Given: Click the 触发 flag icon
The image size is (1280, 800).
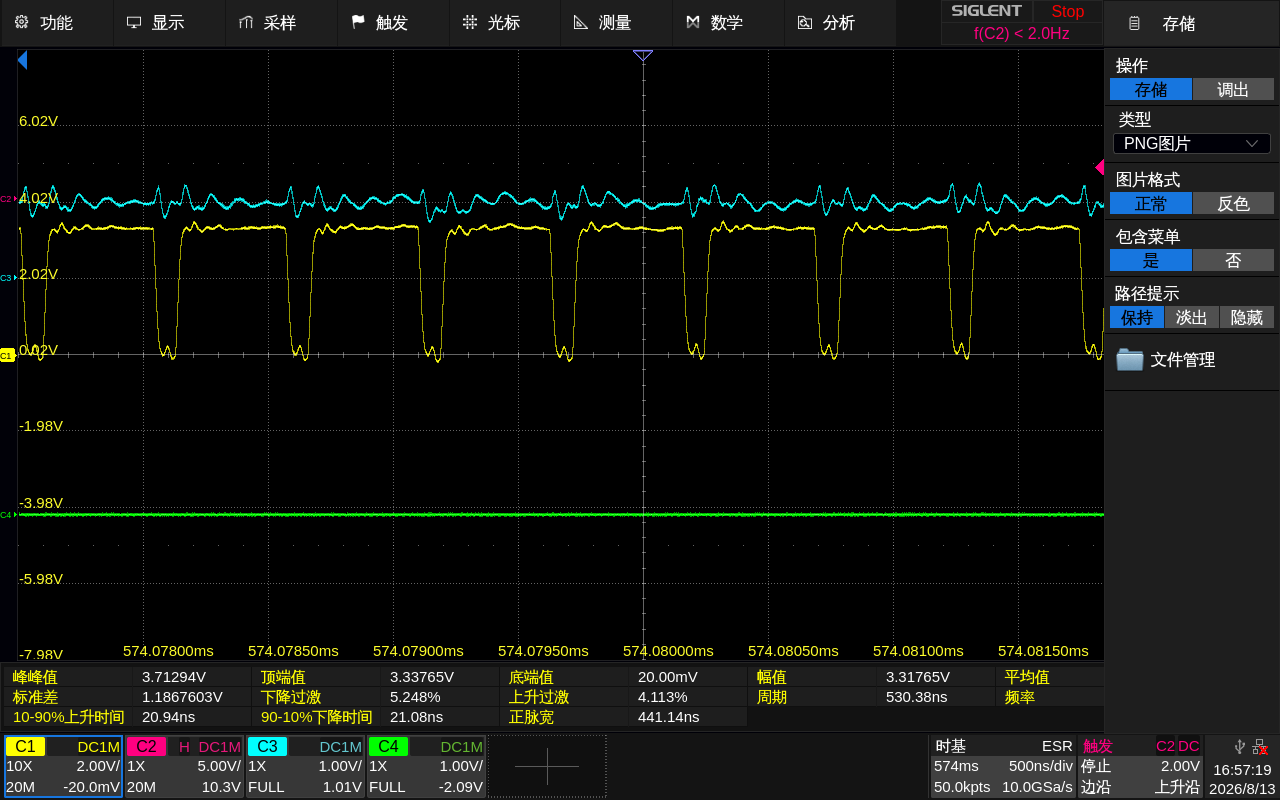Looking at the screenshot, I should [357, 22].
